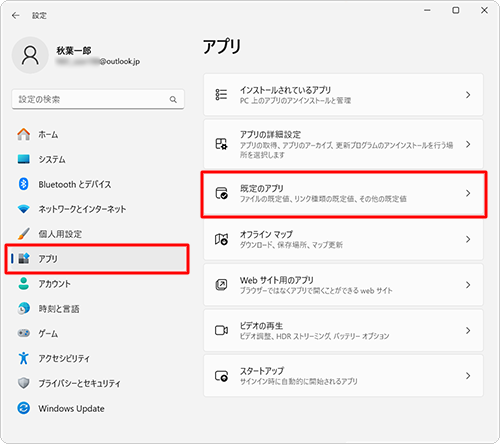The image size is (500, 444).
Task: Expand Web サイト用のアプリ chevron
Action: [468, 285]
